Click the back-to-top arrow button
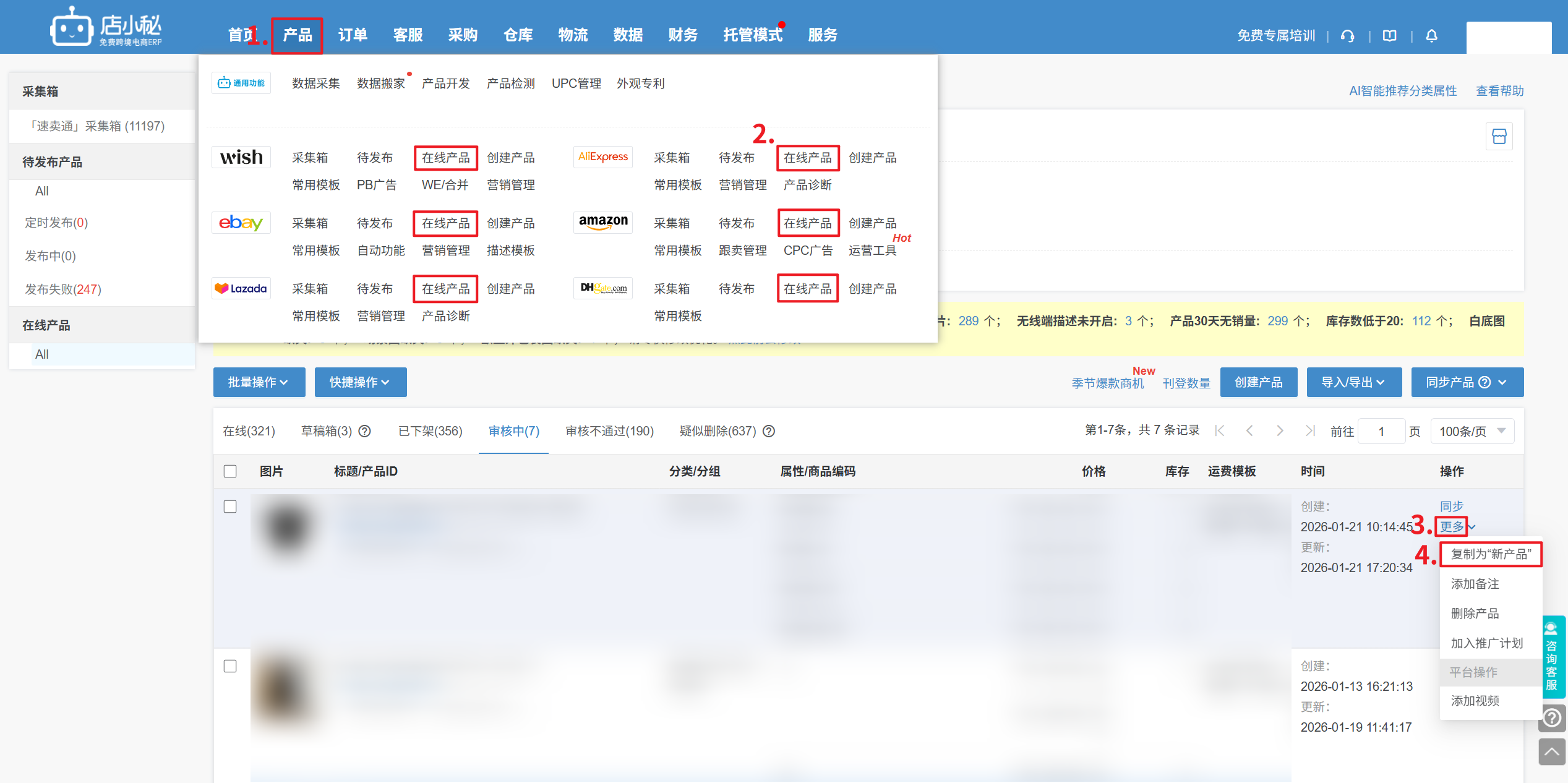Viewport: 1568px width, 783px height. [x=1551, y=751]
